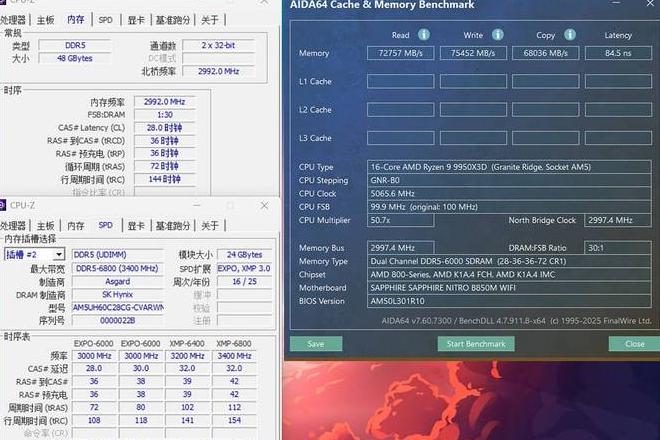Open 关于 tab in CPU-Z SPD window
This screenshot has height=440, width=660.
[x=210, y=226]
